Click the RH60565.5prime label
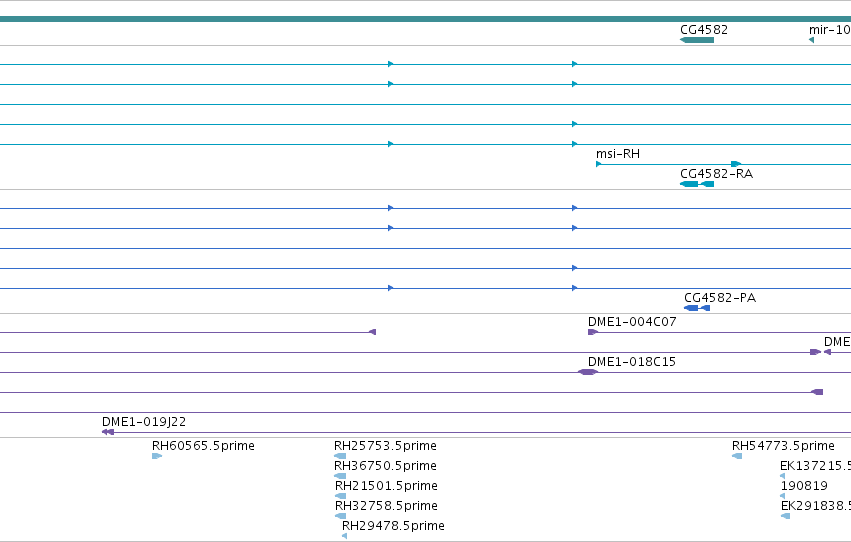 tap(203, 446)
